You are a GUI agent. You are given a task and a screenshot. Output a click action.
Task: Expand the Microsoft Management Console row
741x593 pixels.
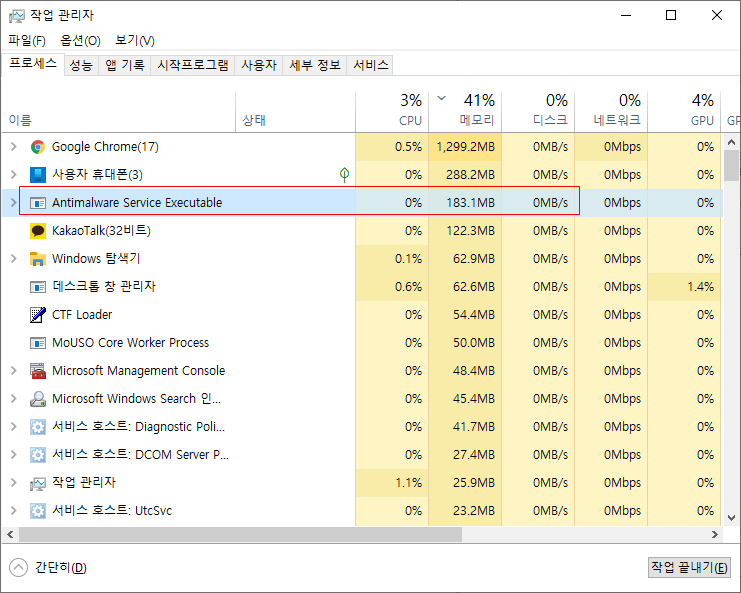[x=14, y=371]
